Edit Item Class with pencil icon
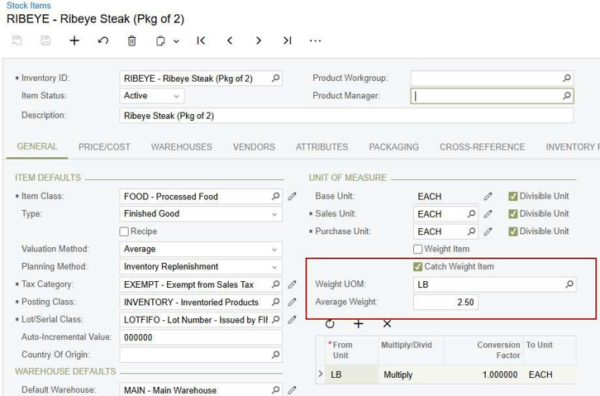The image size is (600, 396). coord(292,196)
